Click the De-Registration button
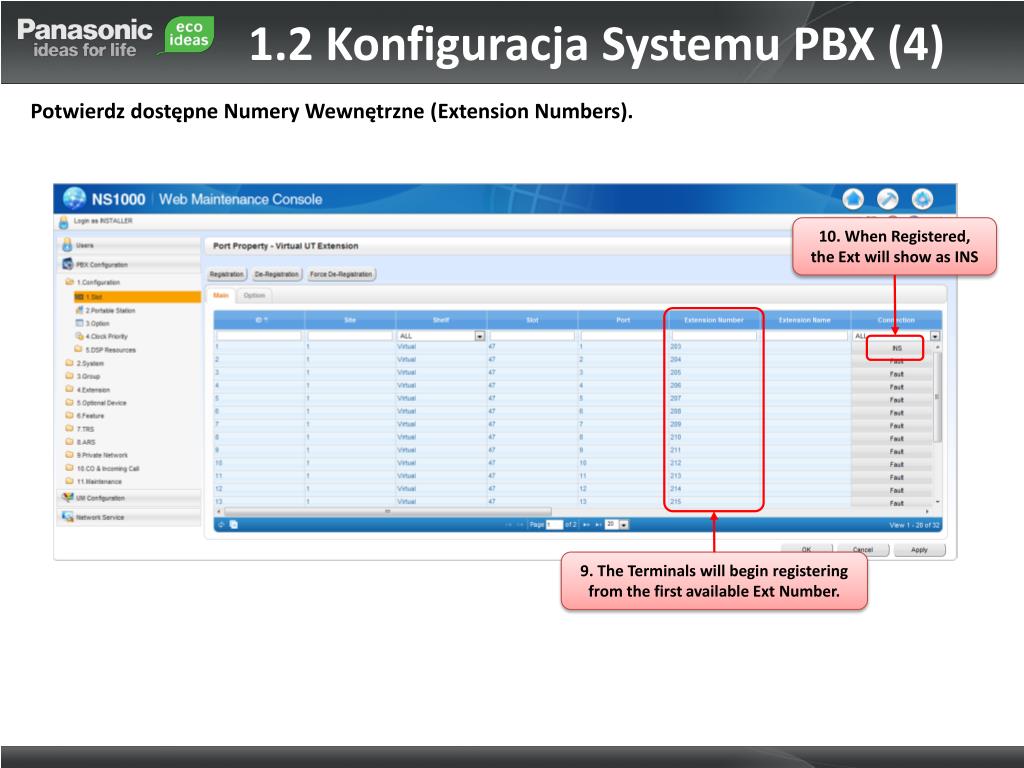Image resolution: width=1024 pixels, height=768 pixels. (276, 274)
